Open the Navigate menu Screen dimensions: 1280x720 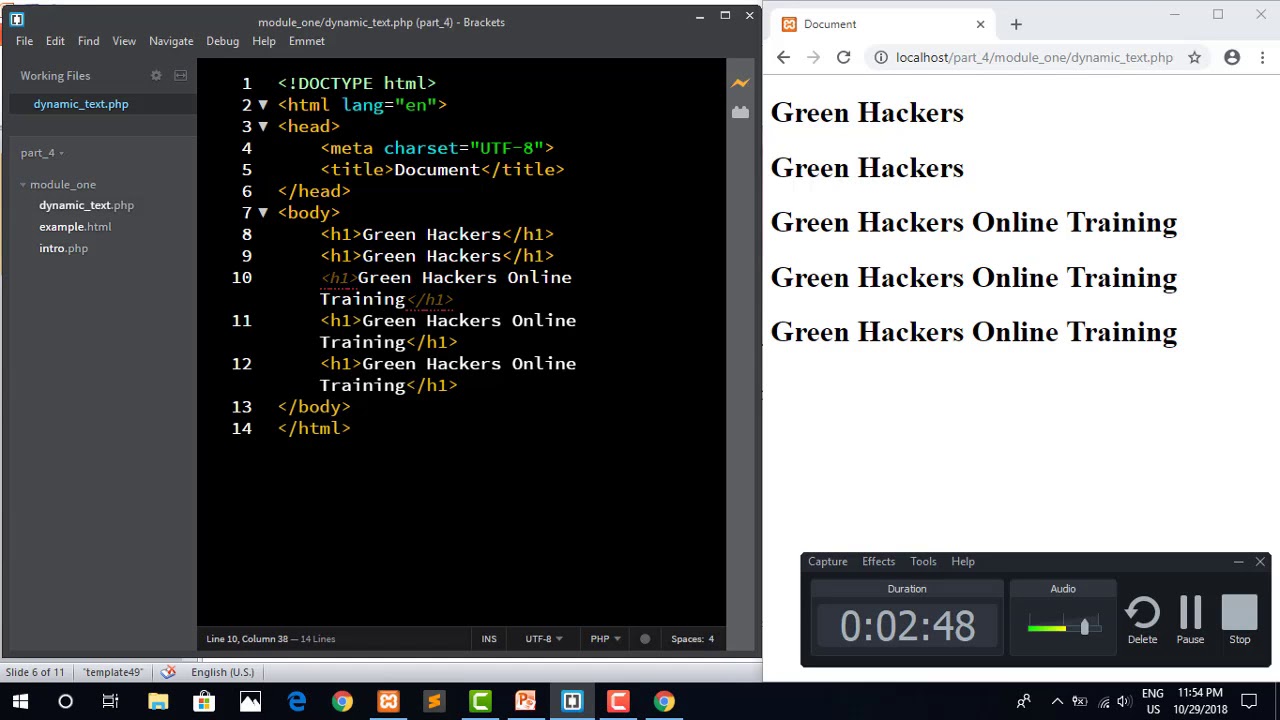click(171, 41)
